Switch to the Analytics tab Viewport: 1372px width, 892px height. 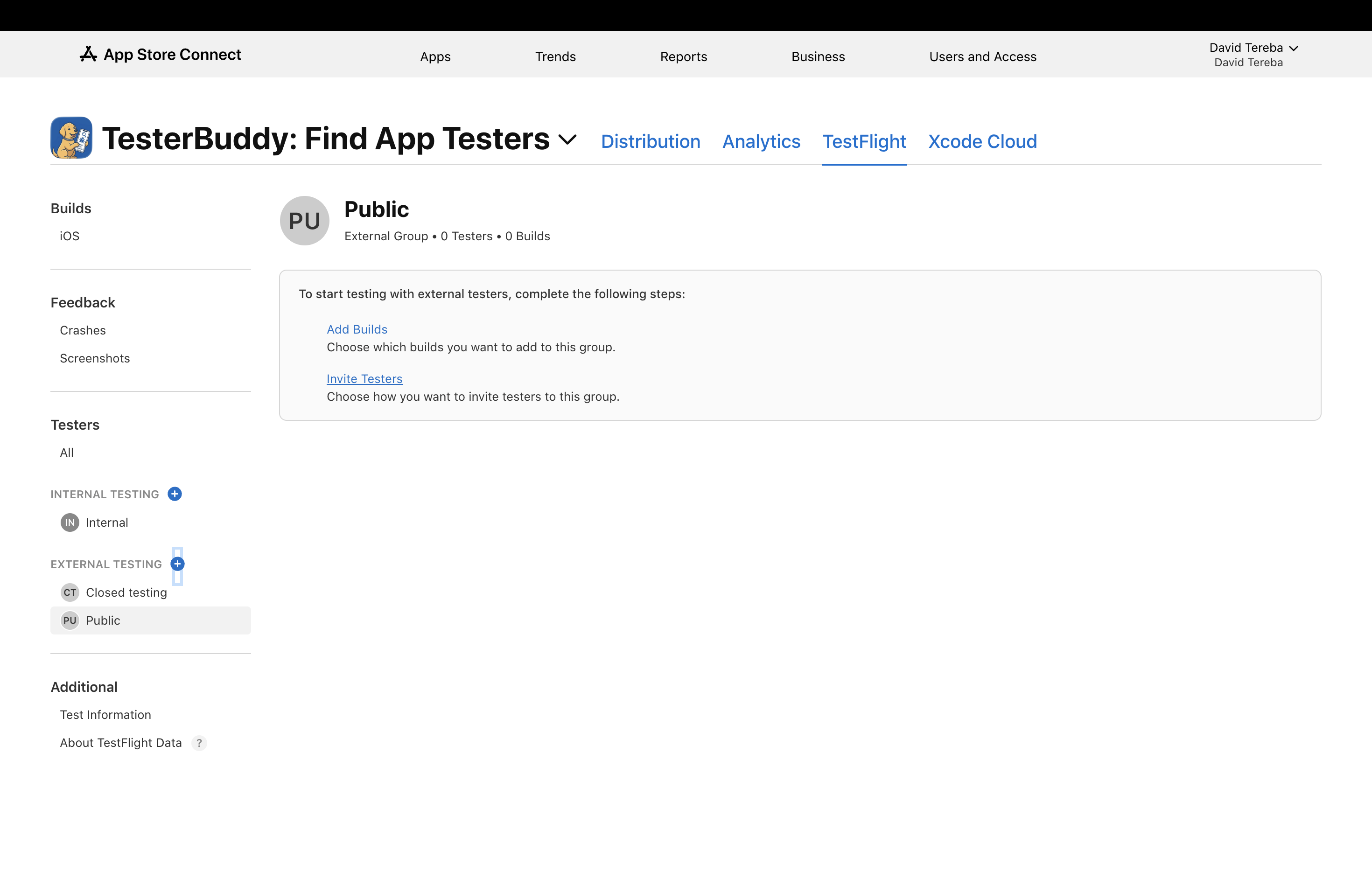pyautogui.click(x=762, y=141)
